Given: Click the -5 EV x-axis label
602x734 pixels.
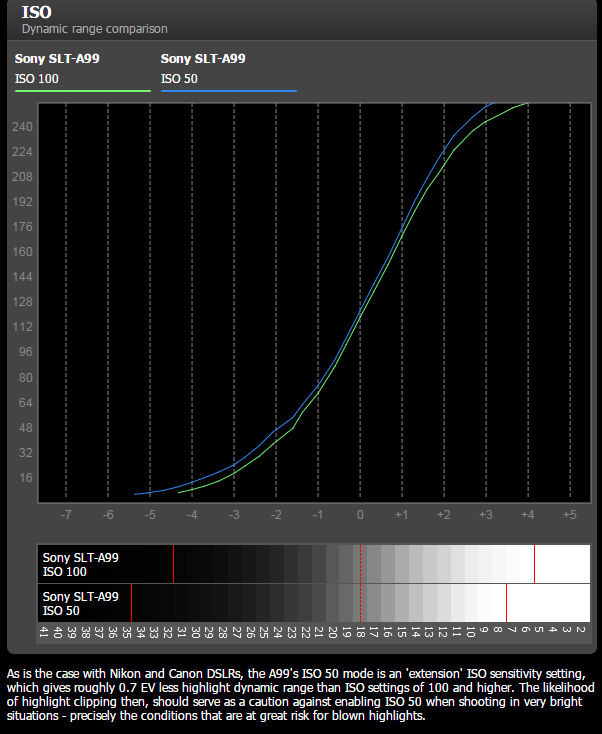Looking at the screenshot, I should (x=150, y=515).
